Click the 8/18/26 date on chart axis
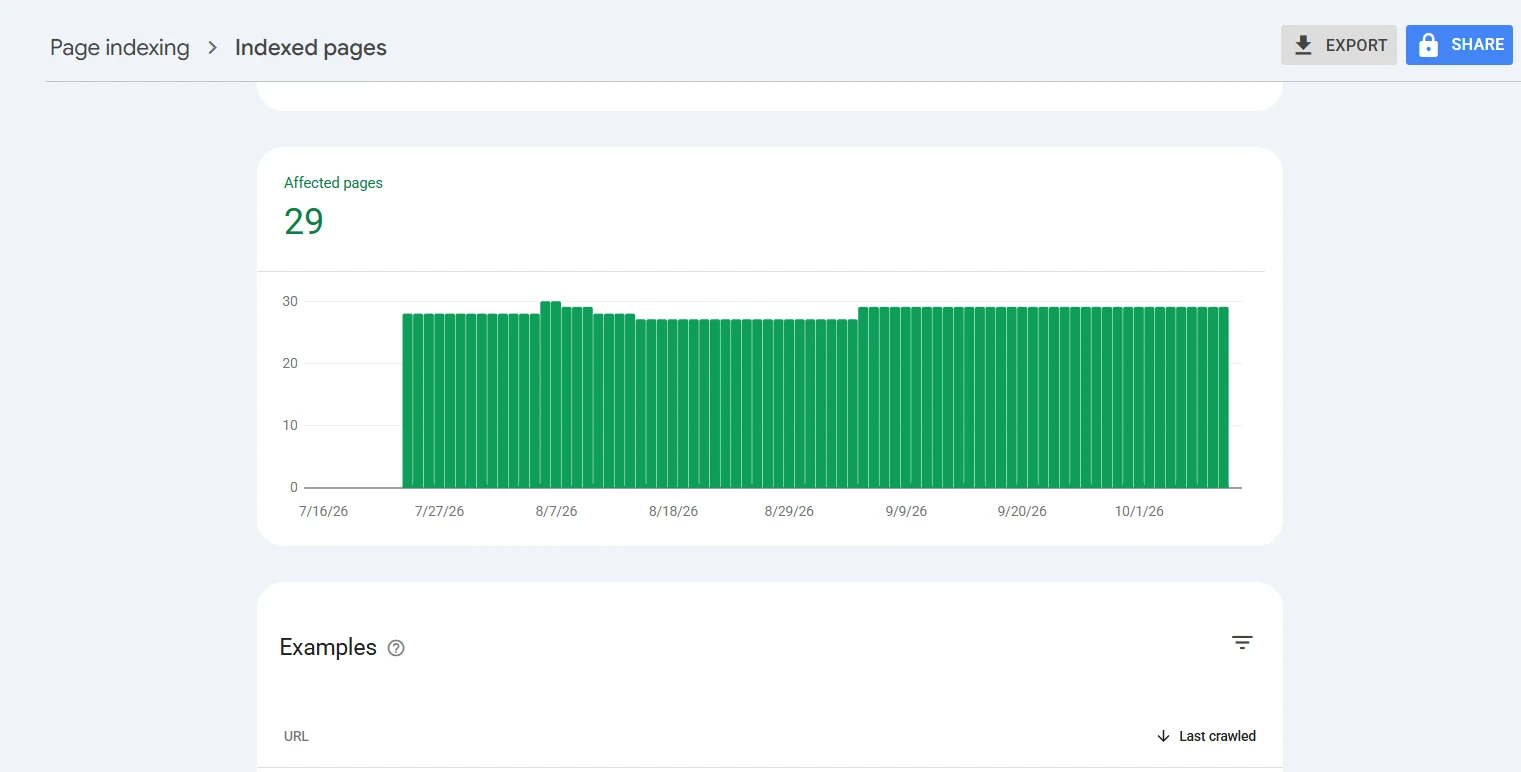 [673, 511]
